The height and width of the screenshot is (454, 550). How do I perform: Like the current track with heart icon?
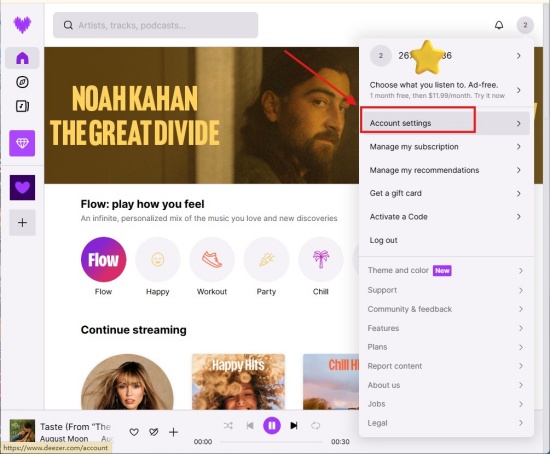pos(134,432)
